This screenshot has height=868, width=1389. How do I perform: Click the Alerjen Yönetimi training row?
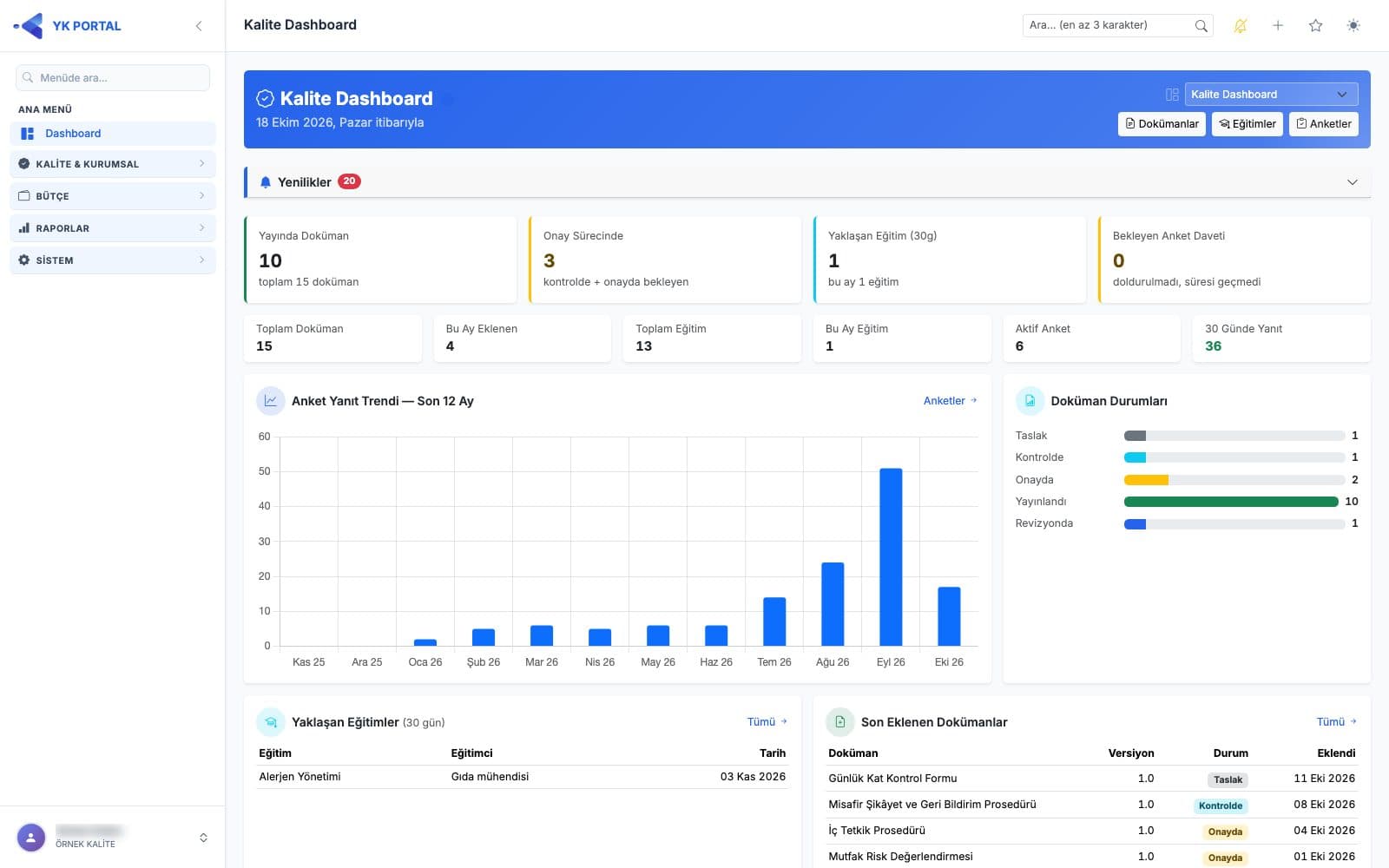tap(522, 777)
